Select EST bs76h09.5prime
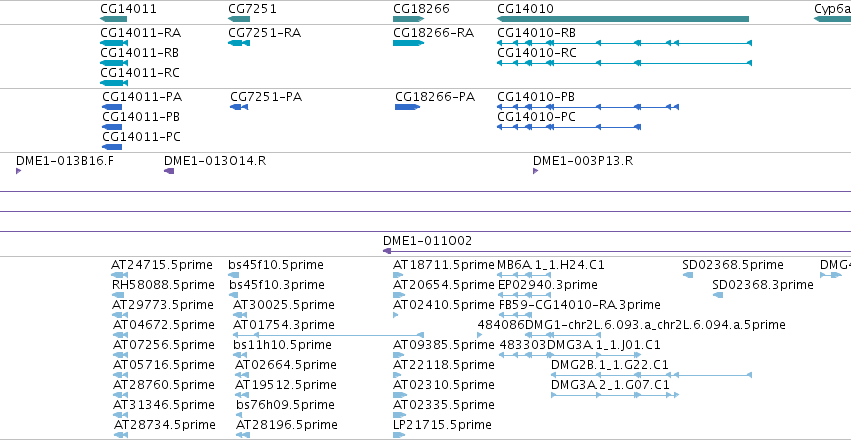This screenshot has width=851, height=440. (285, 405)
